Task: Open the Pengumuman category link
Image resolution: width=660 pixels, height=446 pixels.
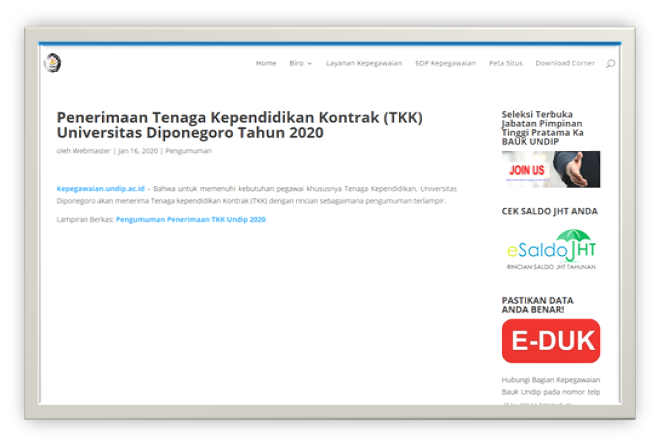Action: click(188, 151)
